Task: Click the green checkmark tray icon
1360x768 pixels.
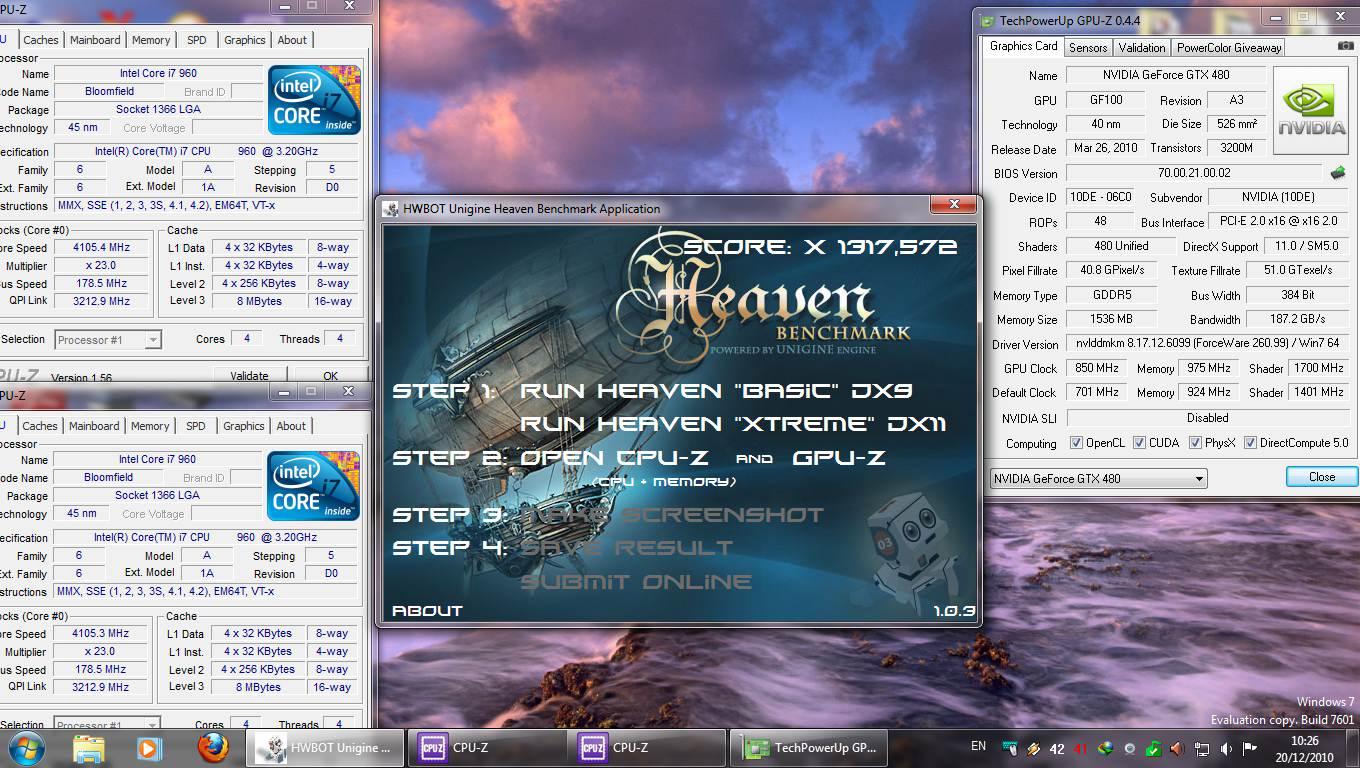Action: (x=1153, y=748)
